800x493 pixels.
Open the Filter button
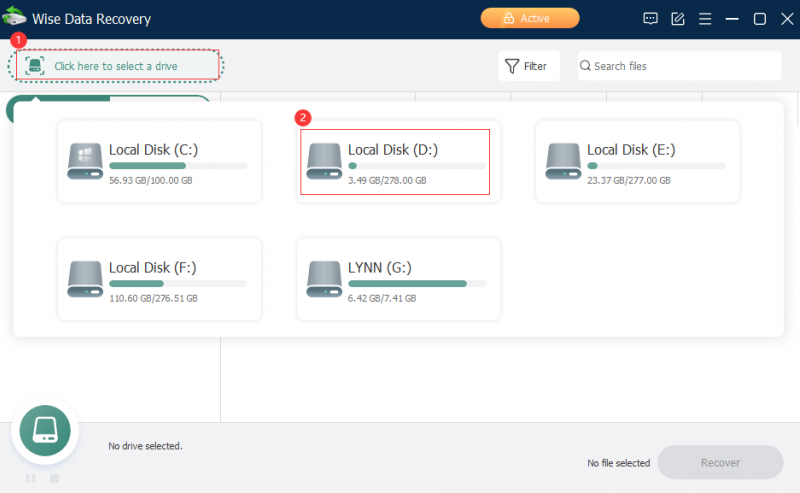(529, 66)
